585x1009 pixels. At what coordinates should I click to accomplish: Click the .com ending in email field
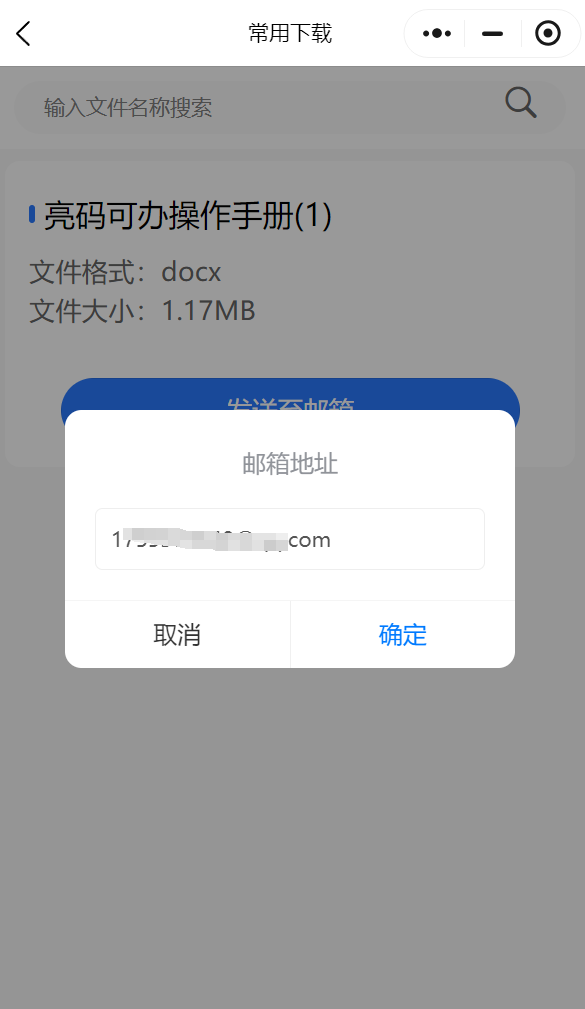tap(308, 540)
